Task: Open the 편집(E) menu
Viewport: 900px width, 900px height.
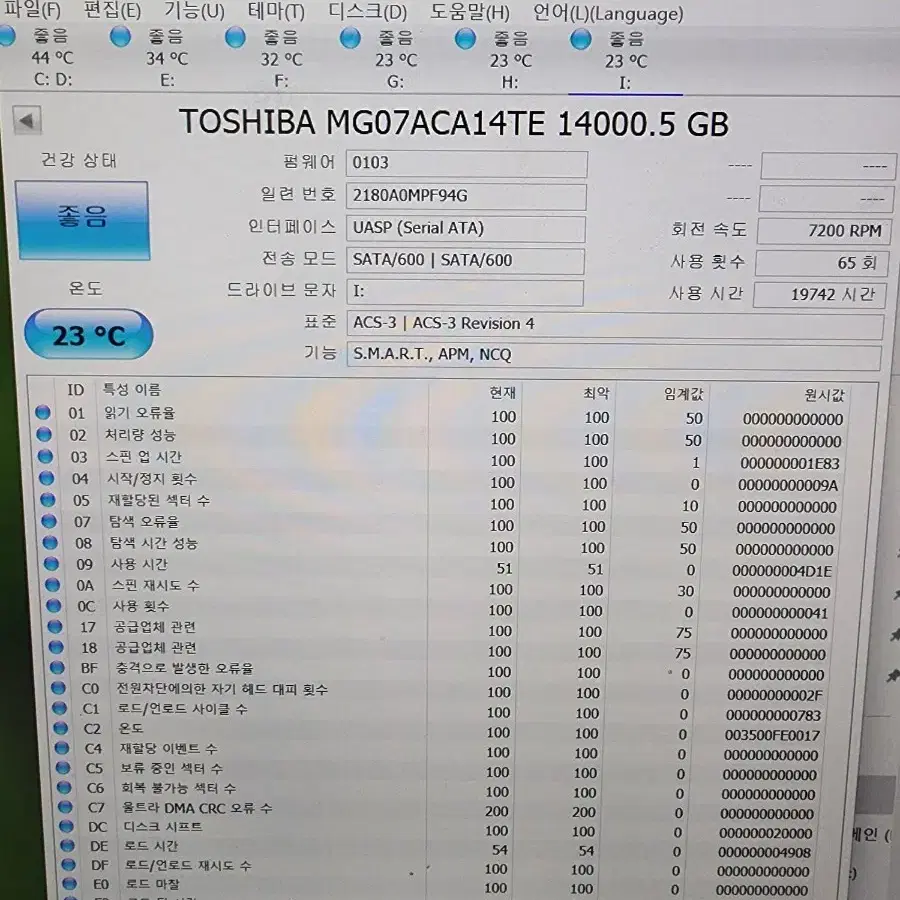Action: (x=112, y=10)
